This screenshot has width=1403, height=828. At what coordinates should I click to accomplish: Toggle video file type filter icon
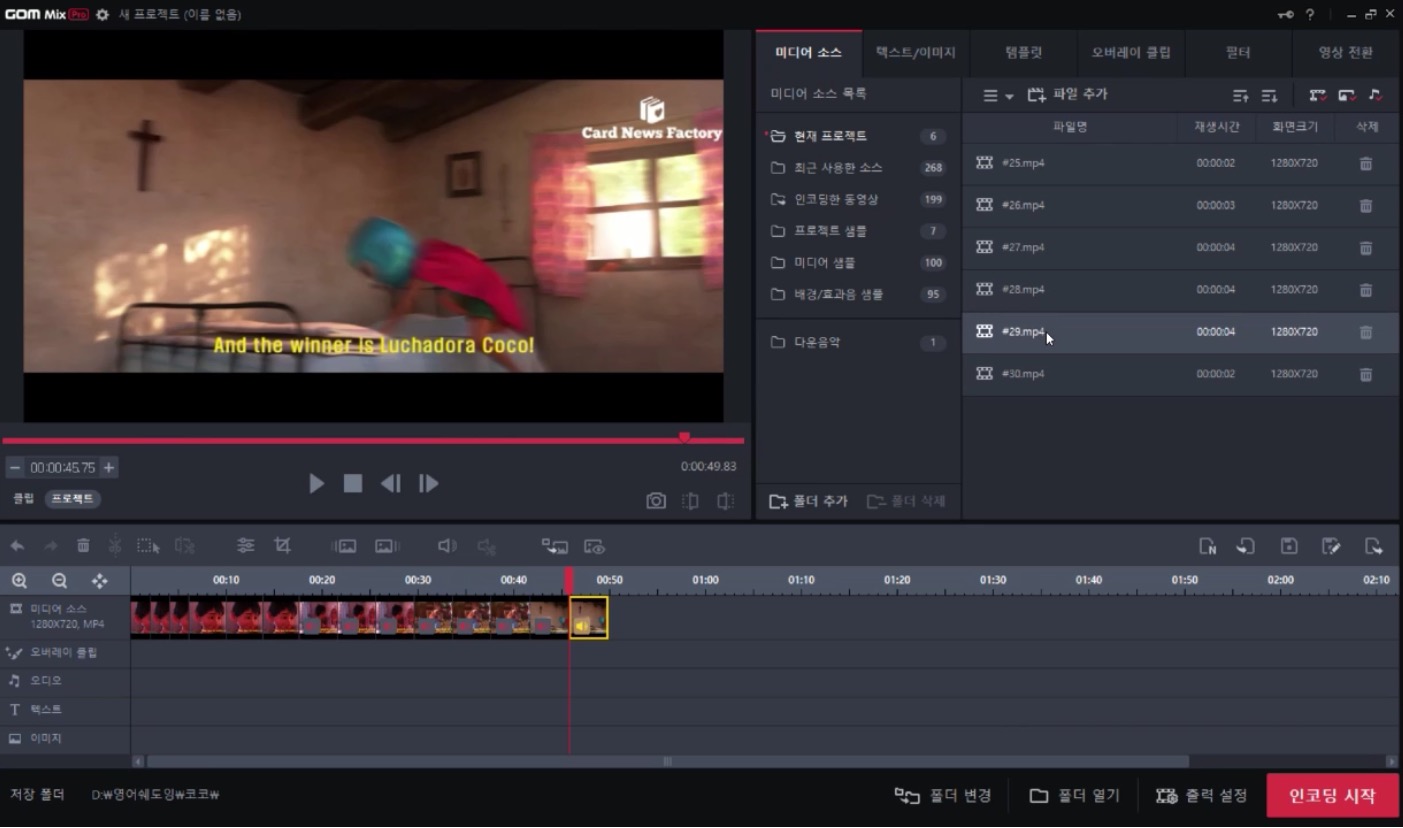(1318, 96)
